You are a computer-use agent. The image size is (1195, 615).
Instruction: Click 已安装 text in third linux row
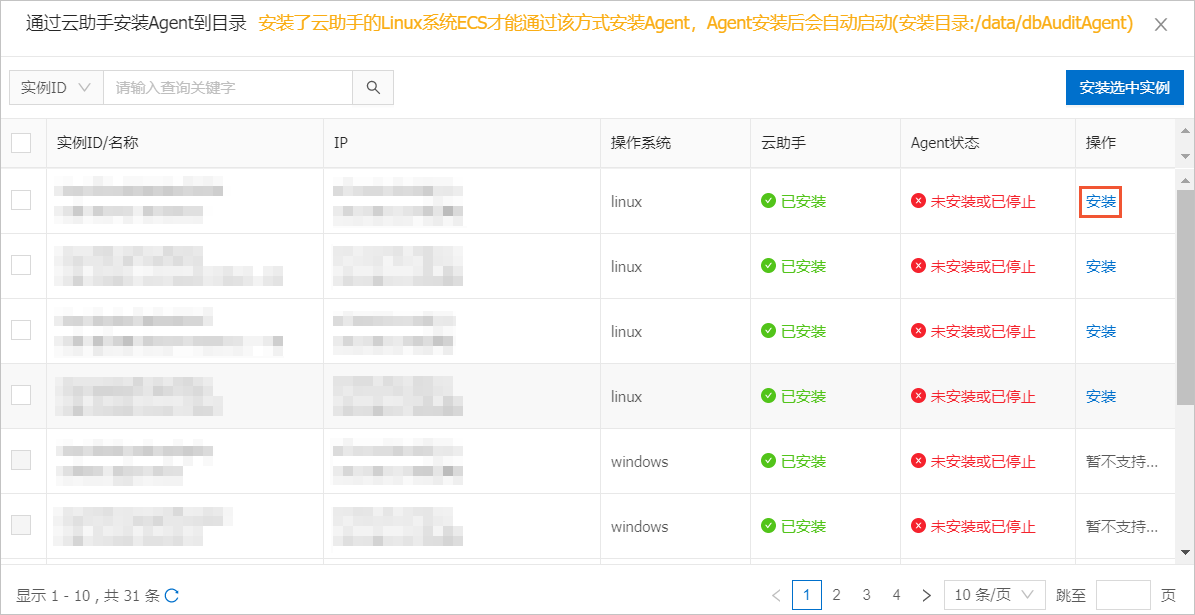(x=804, y=332)
